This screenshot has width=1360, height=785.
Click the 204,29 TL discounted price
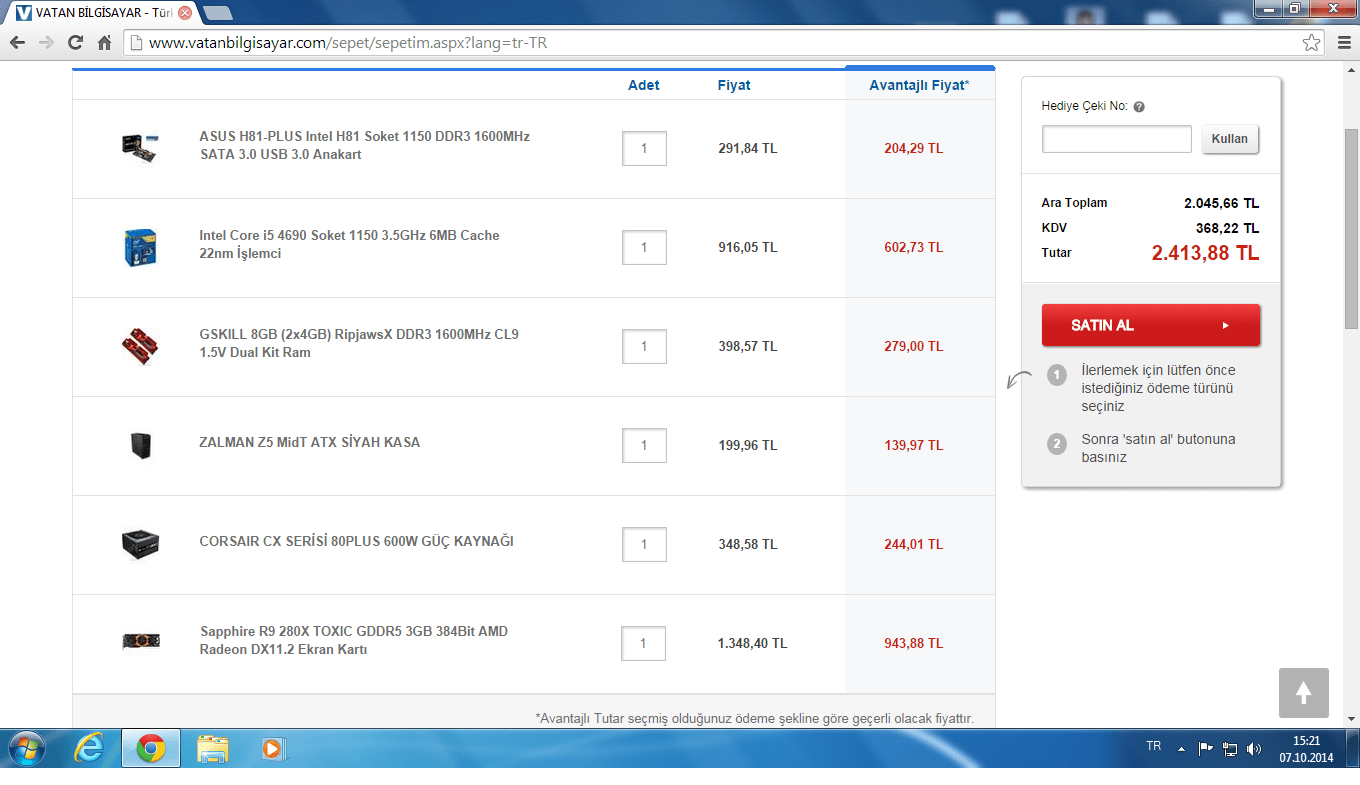(x=914, y=148)
